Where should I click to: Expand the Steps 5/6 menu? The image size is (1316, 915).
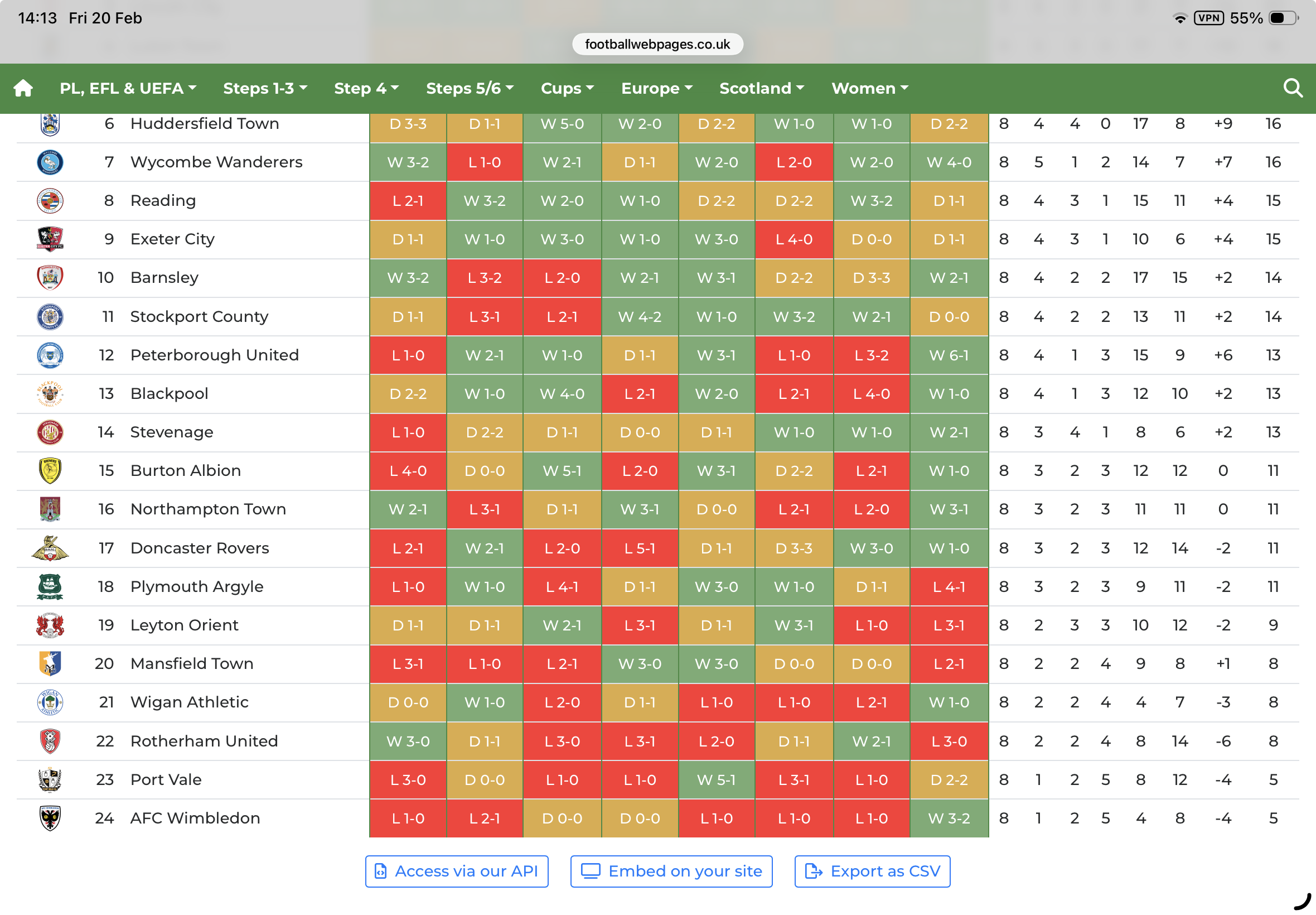(470, 88)
